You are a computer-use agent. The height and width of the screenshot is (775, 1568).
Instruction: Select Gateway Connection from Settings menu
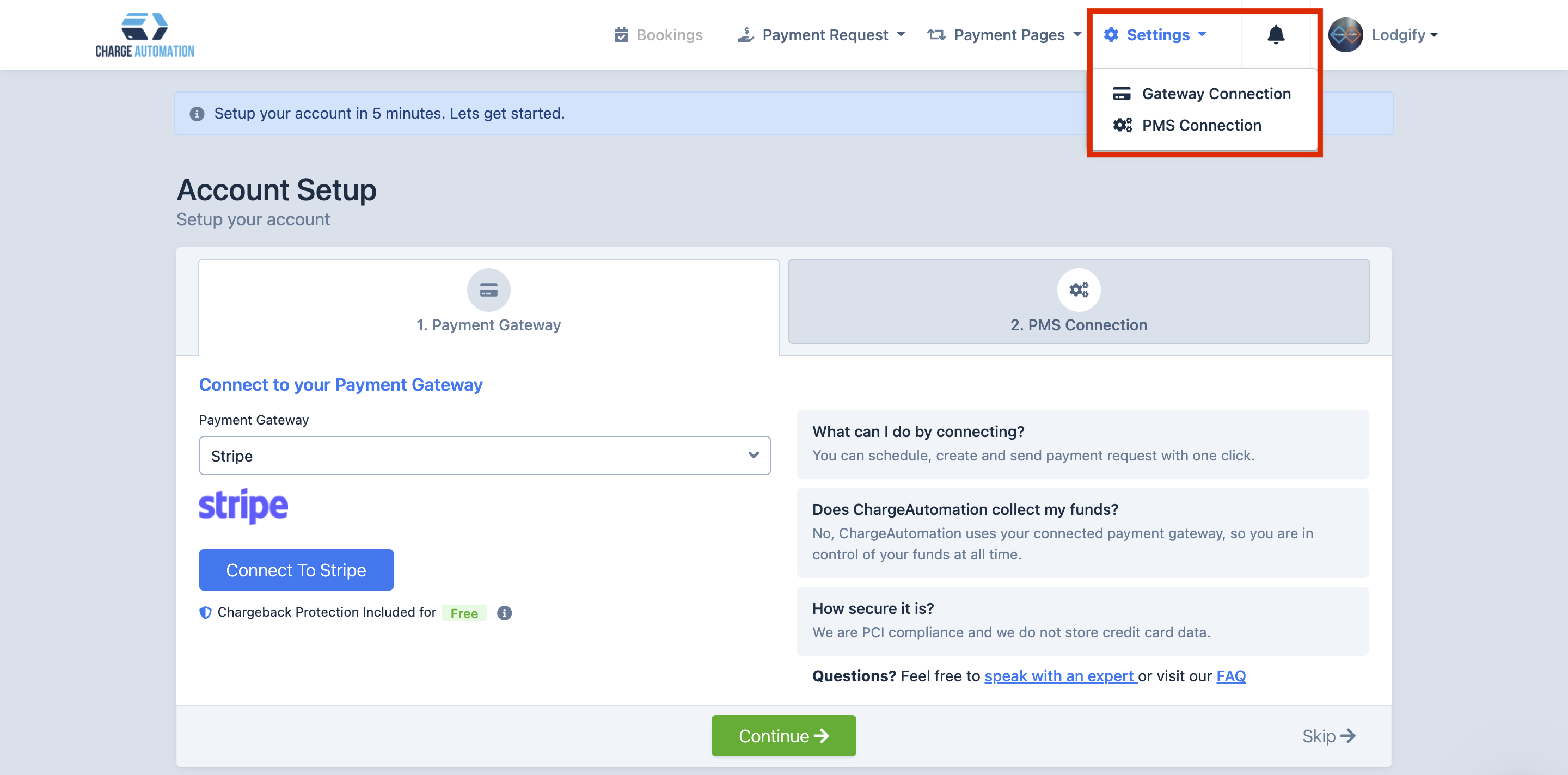[1216, 94]
